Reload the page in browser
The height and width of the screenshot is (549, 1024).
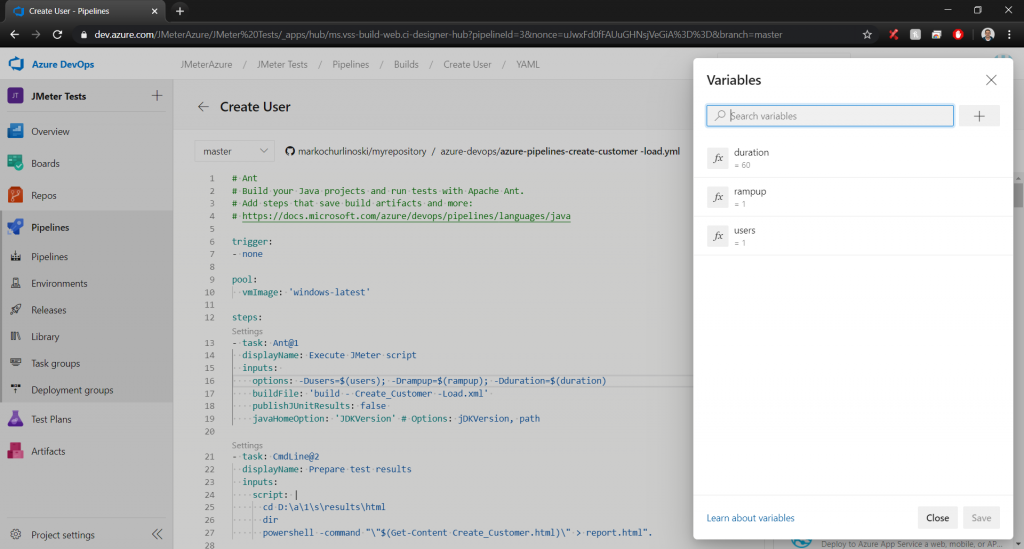[57, 35]
